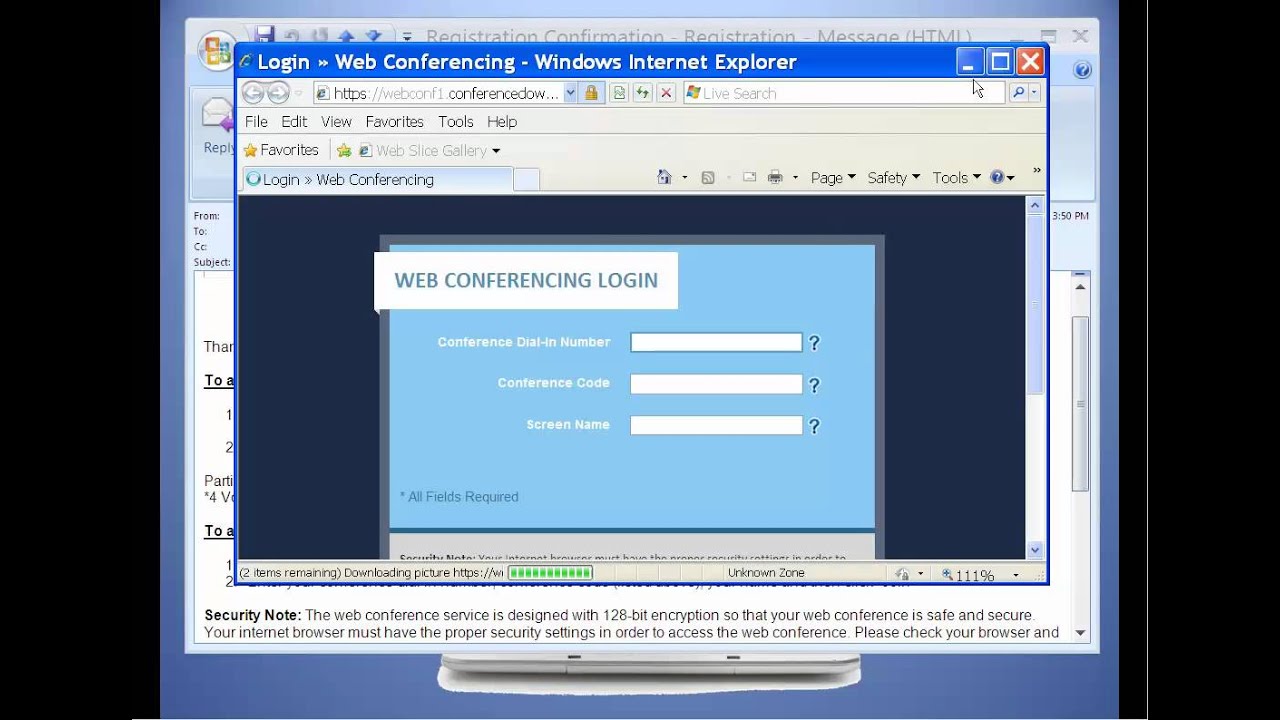Click the Read Mail icon
This screenshot has height=720, width=1280.
(750, 178)
